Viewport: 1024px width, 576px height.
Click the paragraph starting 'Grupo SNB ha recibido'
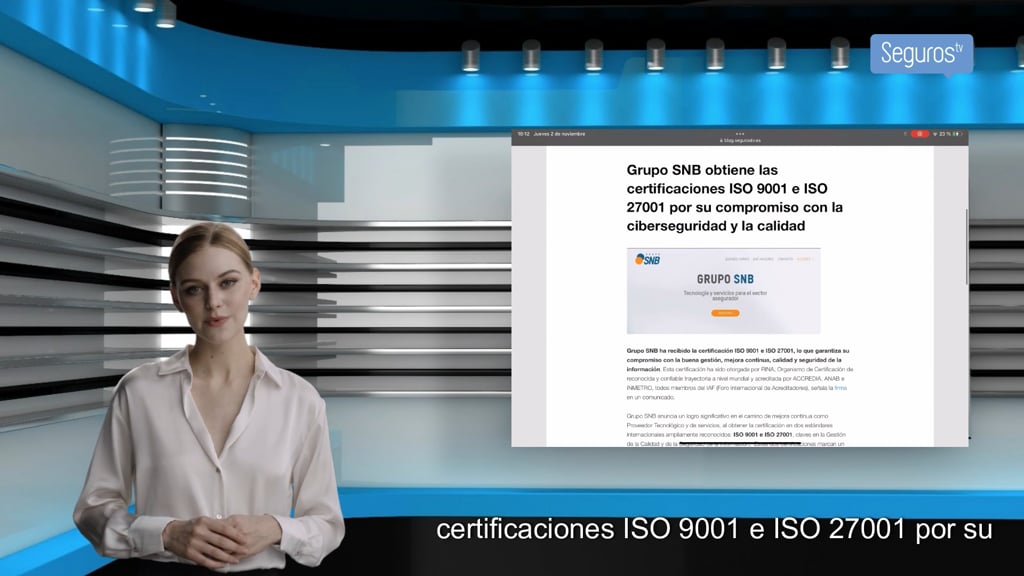(x=740, y=374)
